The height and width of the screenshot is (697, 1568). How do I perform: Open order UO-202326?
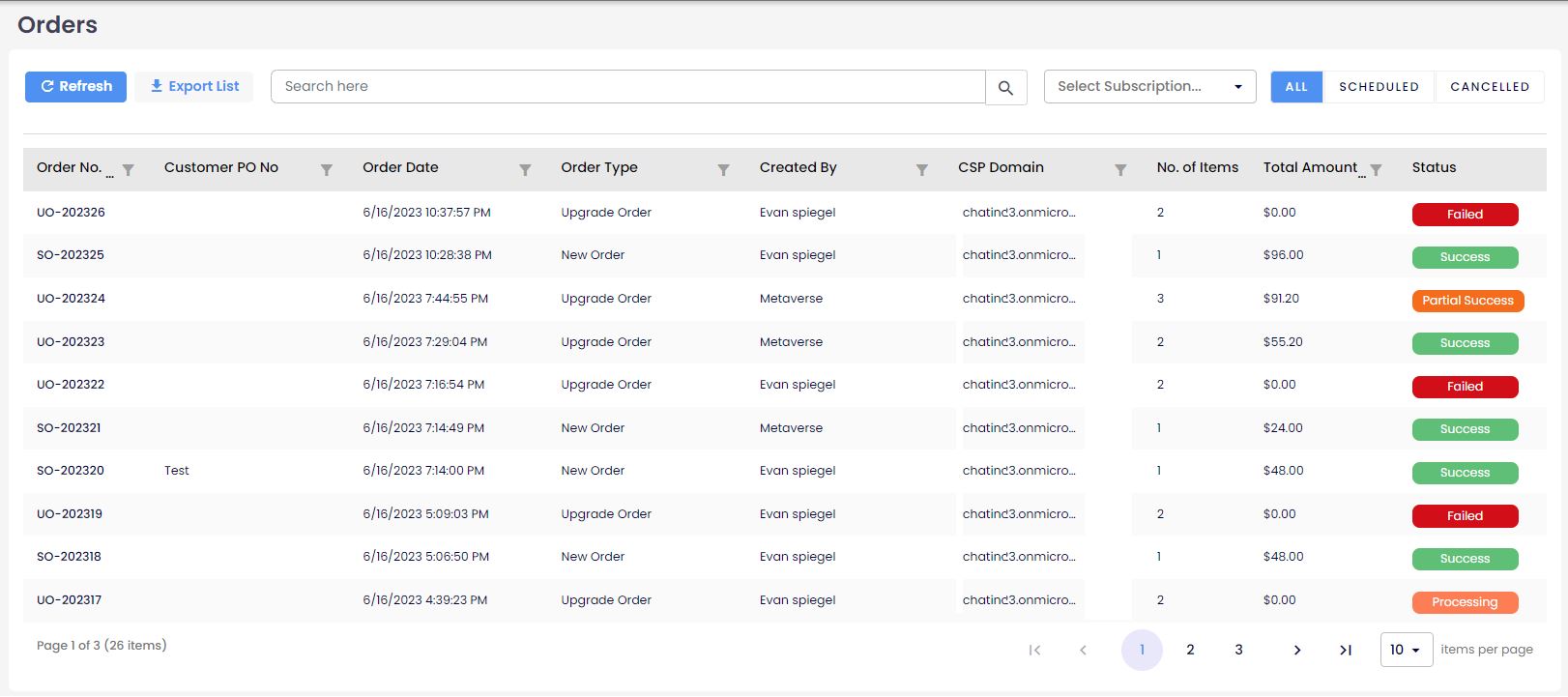coord(71,213)
